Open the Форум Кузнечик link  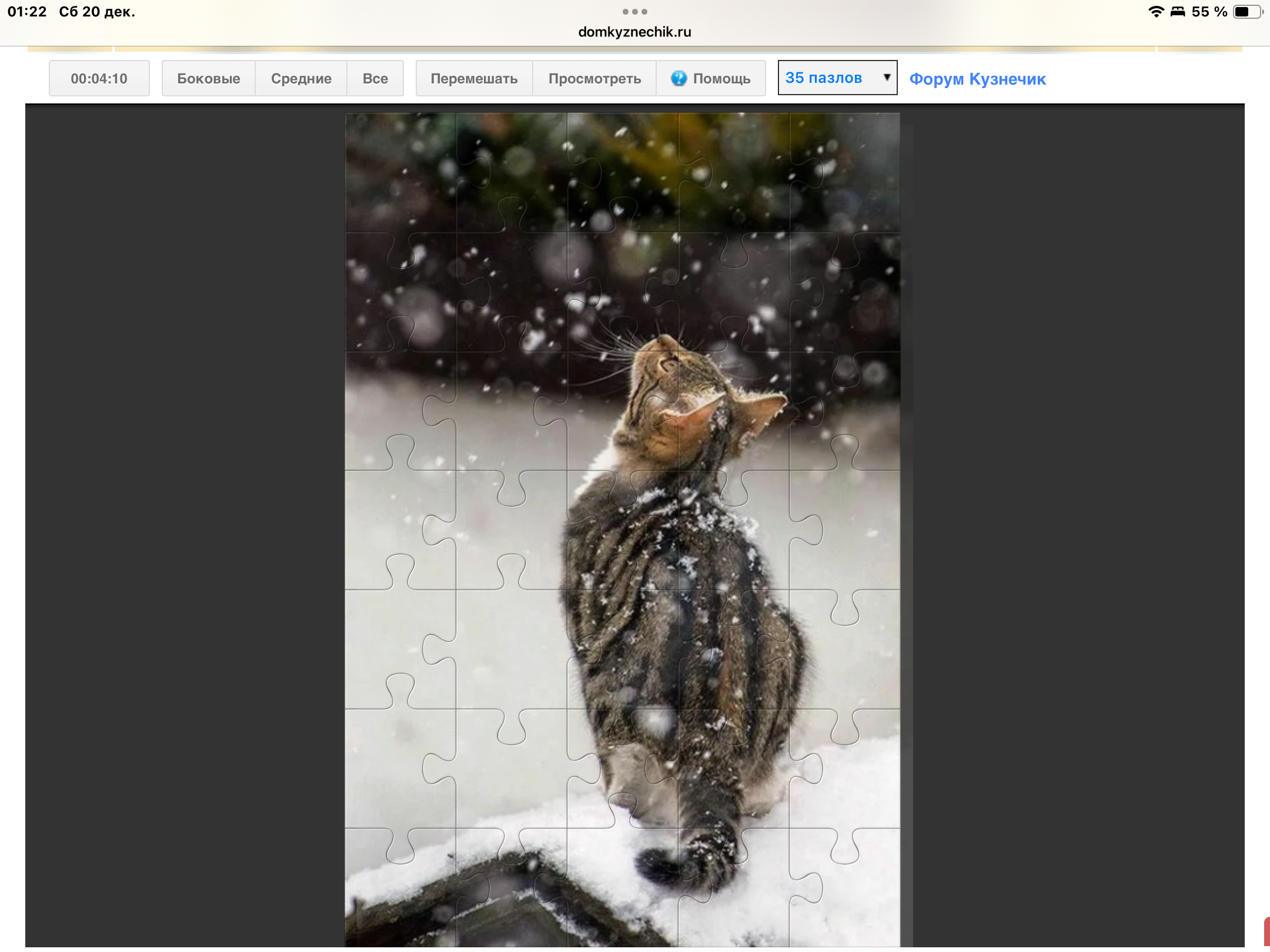pos(977,79)
